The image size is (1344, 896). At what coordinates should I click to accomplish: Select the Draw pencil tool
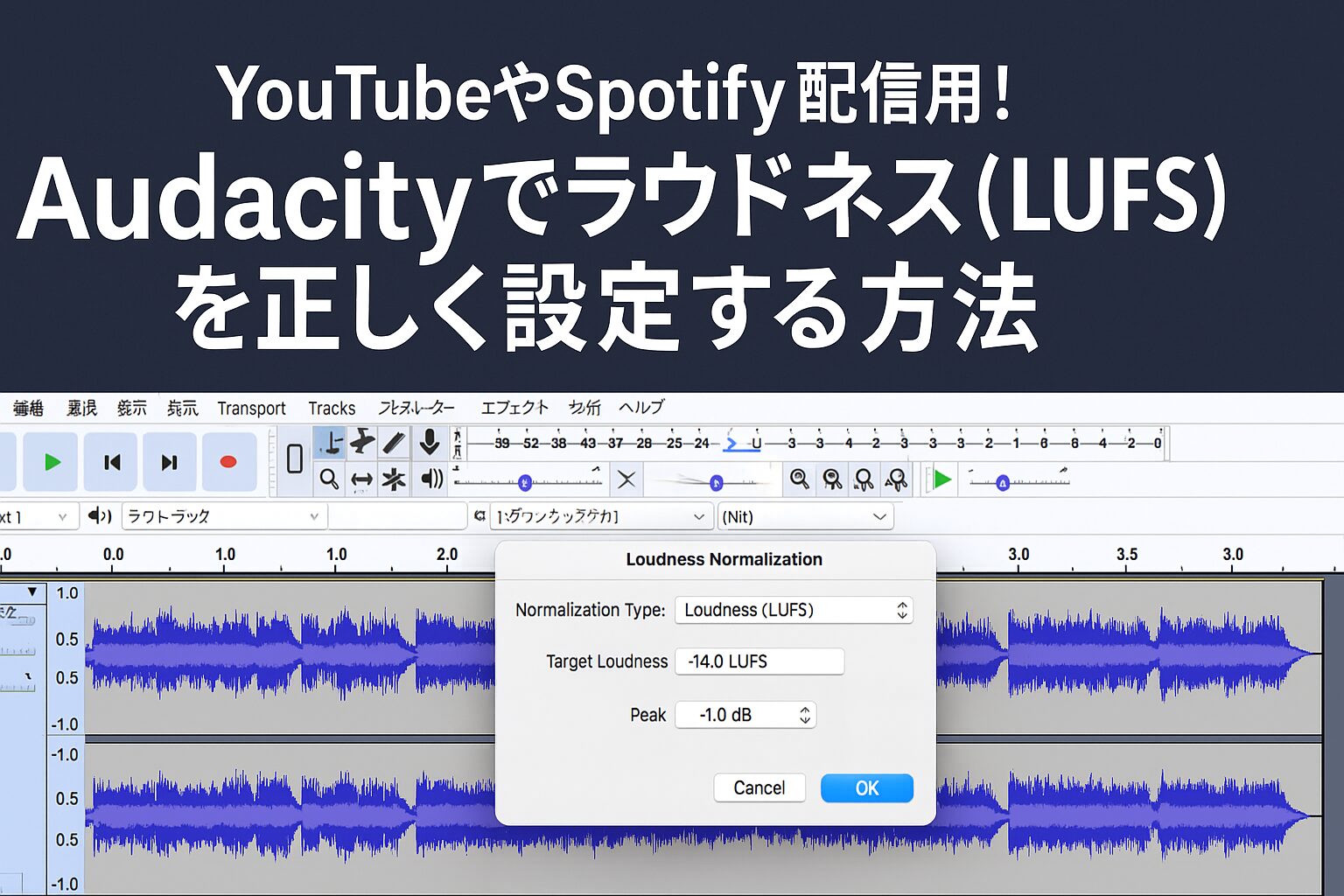point(395,443)
